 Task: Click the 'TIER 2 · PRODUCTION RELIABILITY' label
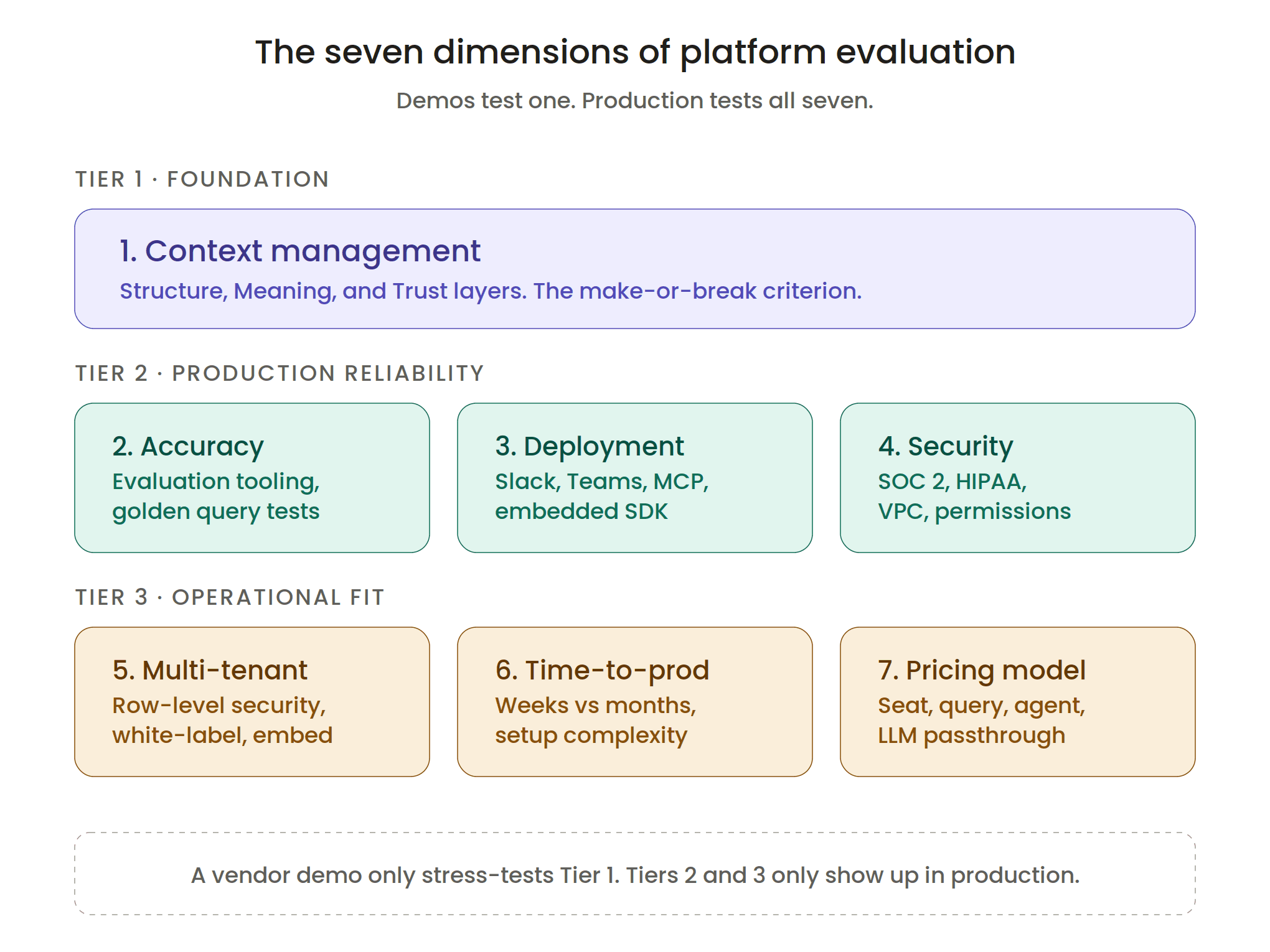(x=280, y=373)
